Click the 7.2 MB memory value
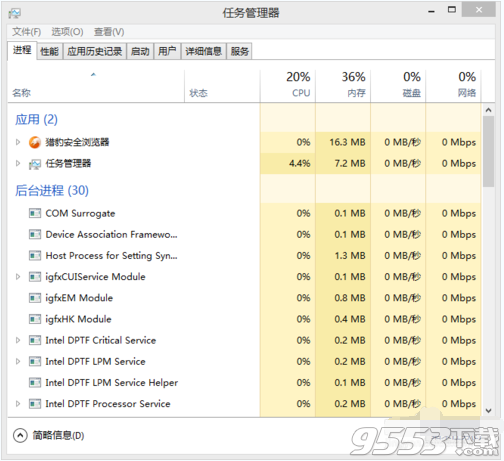 click(x=350, y=163)
